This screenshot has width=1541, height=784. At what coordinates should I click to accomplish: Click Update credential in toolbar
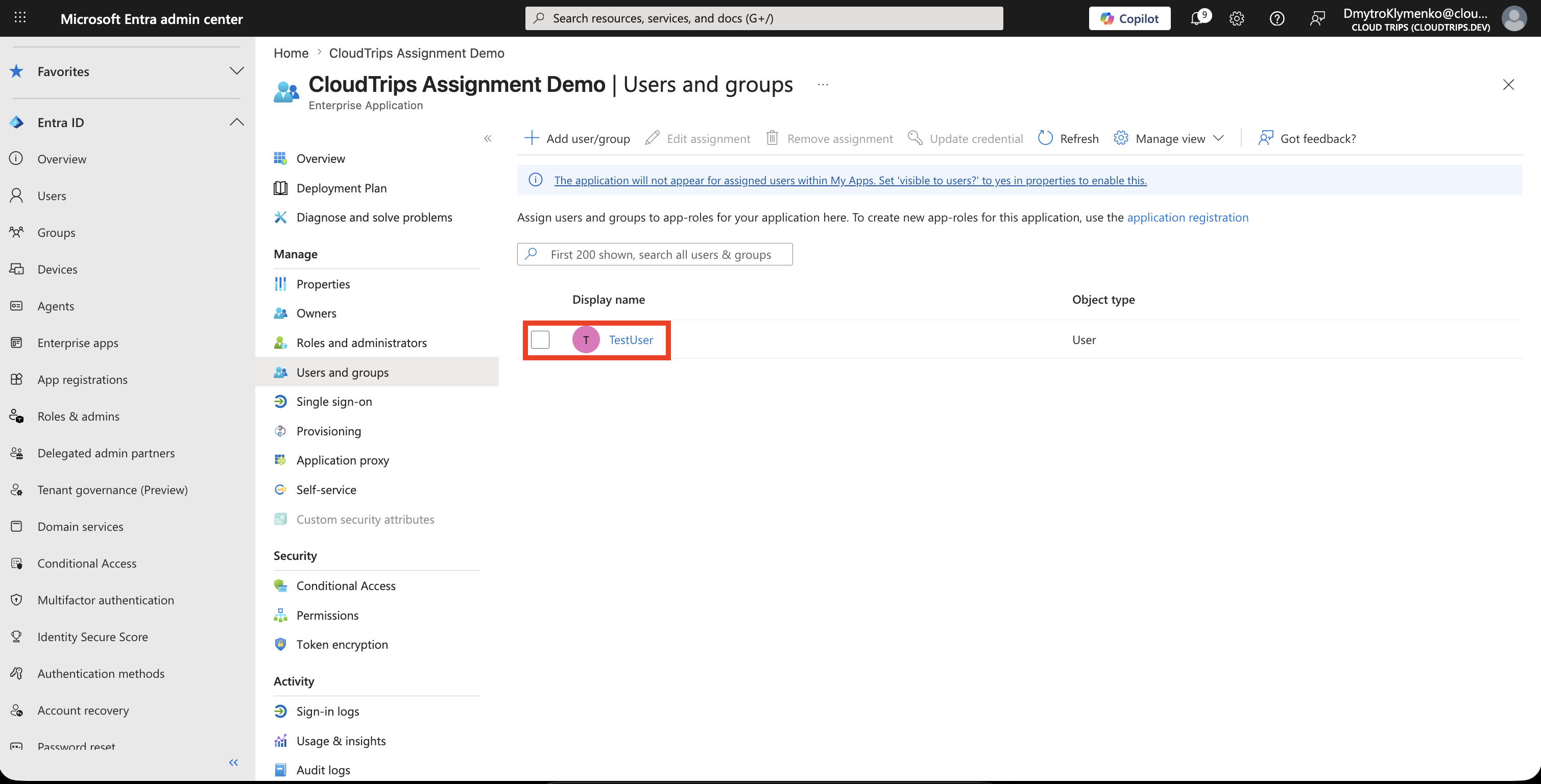tap(965, 139)
